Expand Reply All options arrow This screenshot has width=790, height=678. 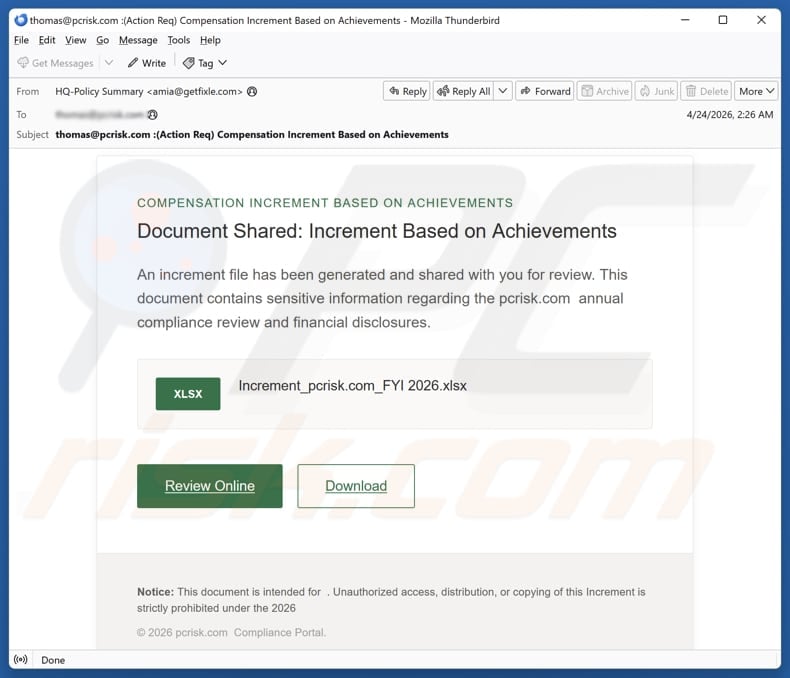(503, 91)
